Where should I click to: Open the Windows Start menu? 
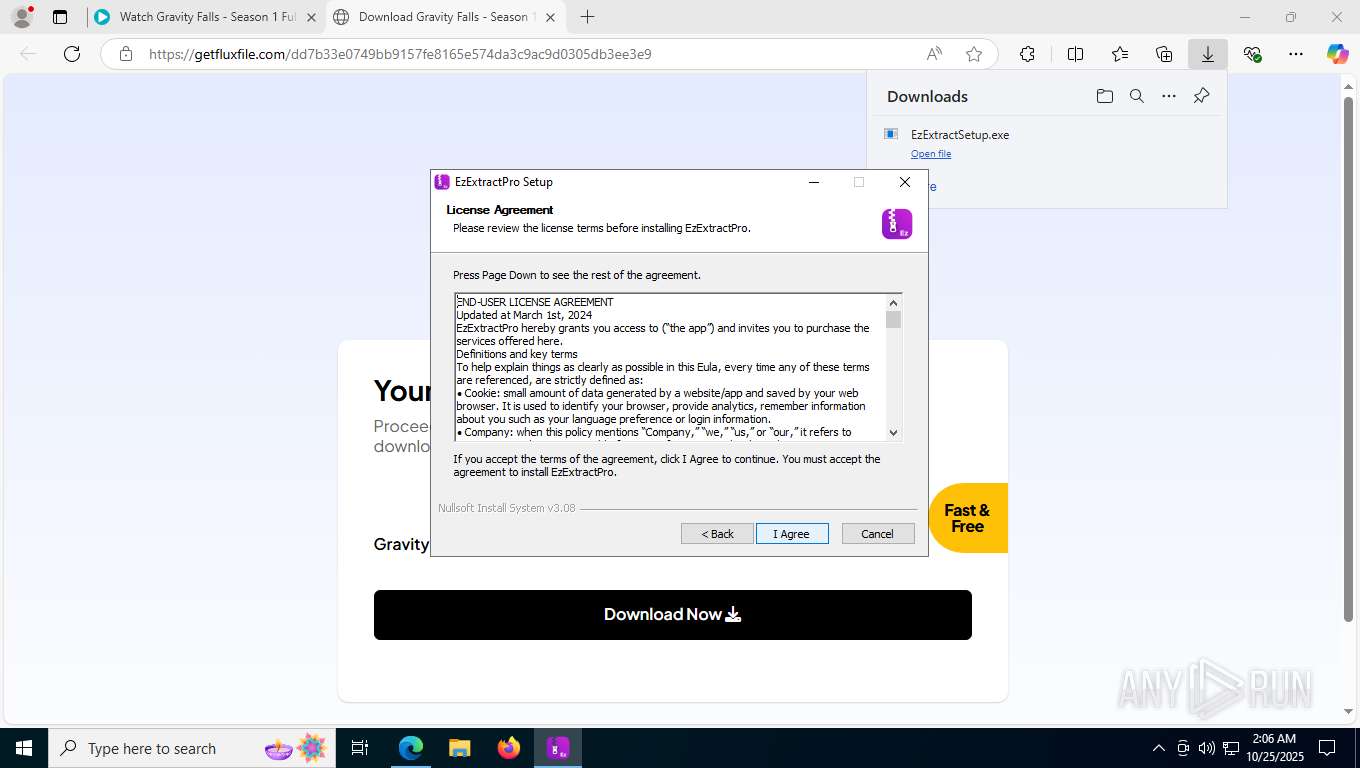click(24, 748)
